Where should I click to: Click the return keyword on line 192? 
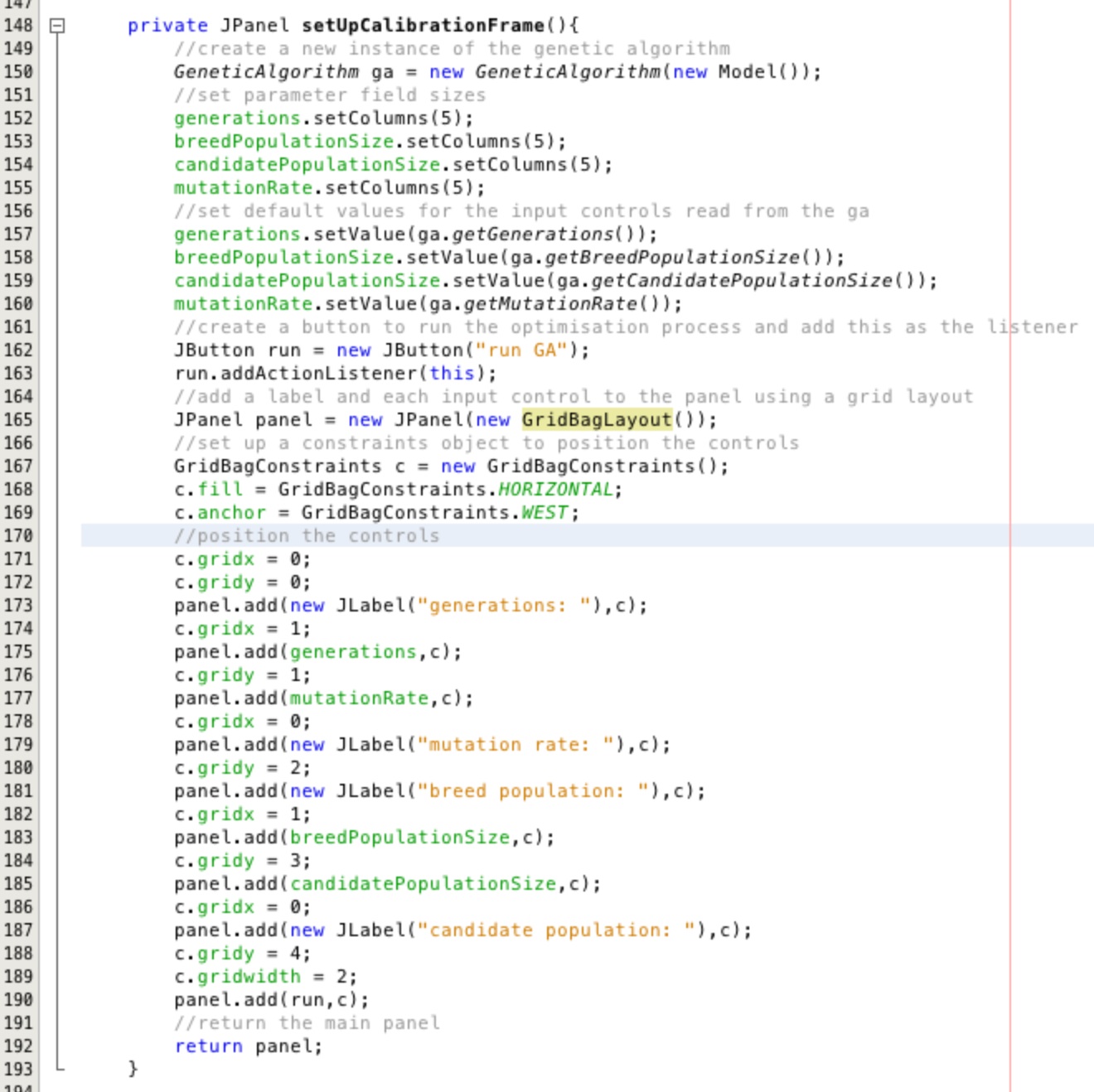[x=209, y=1046]
